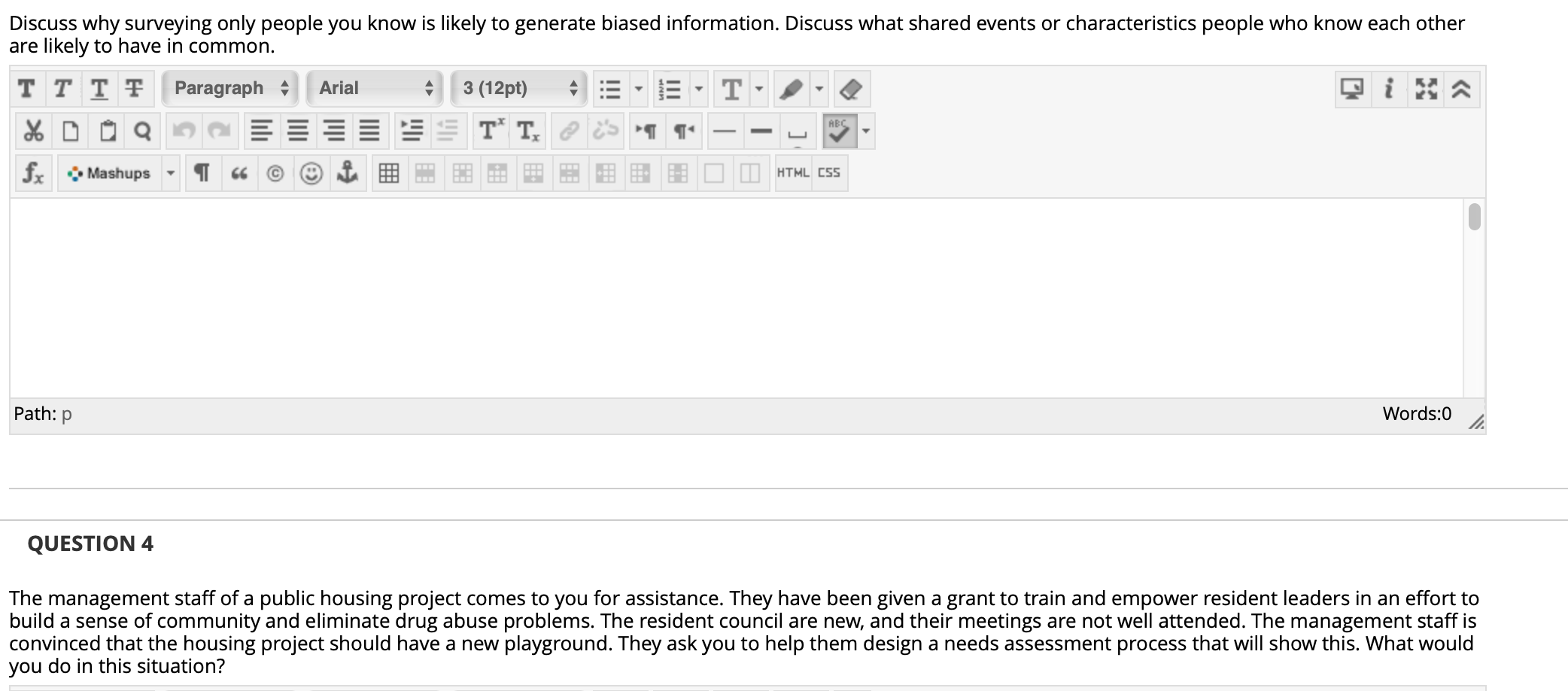Select the italic formatting icon
Image resolution: width=1568 pixels, height=691 pixels.
tap(62, 88)
